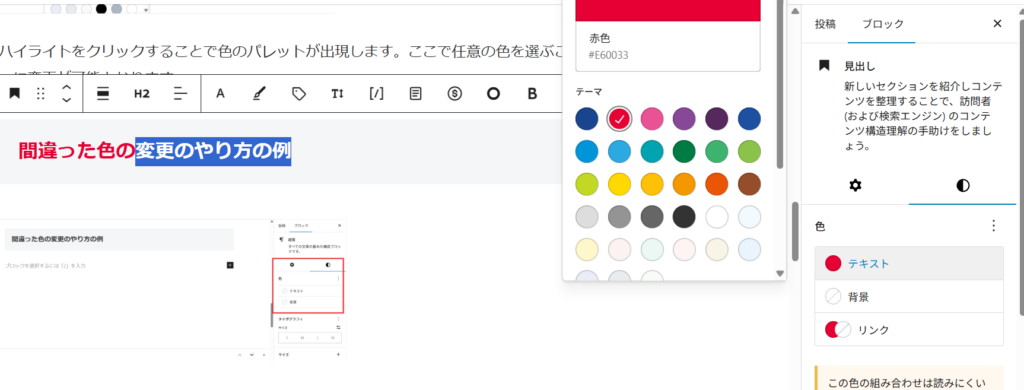Viewport: 1024px width, 390px height.
Task: Switch to the 投稿 tab
Action: pyautogui.click(x=825, y=24)
